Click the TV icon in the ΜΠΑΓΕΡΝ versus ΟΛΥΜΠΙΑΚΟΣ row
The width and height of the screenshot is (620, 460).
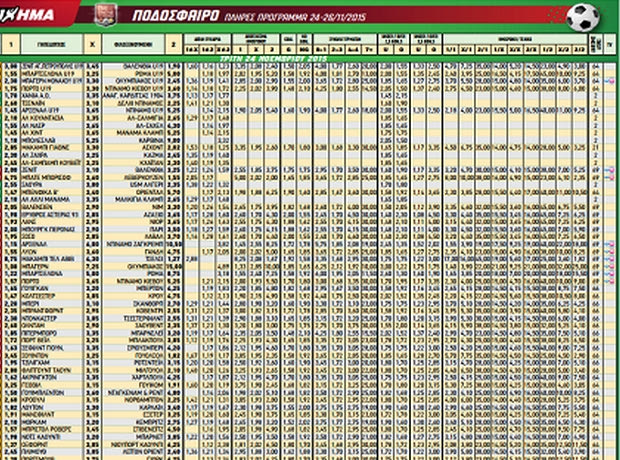point(609,266)
